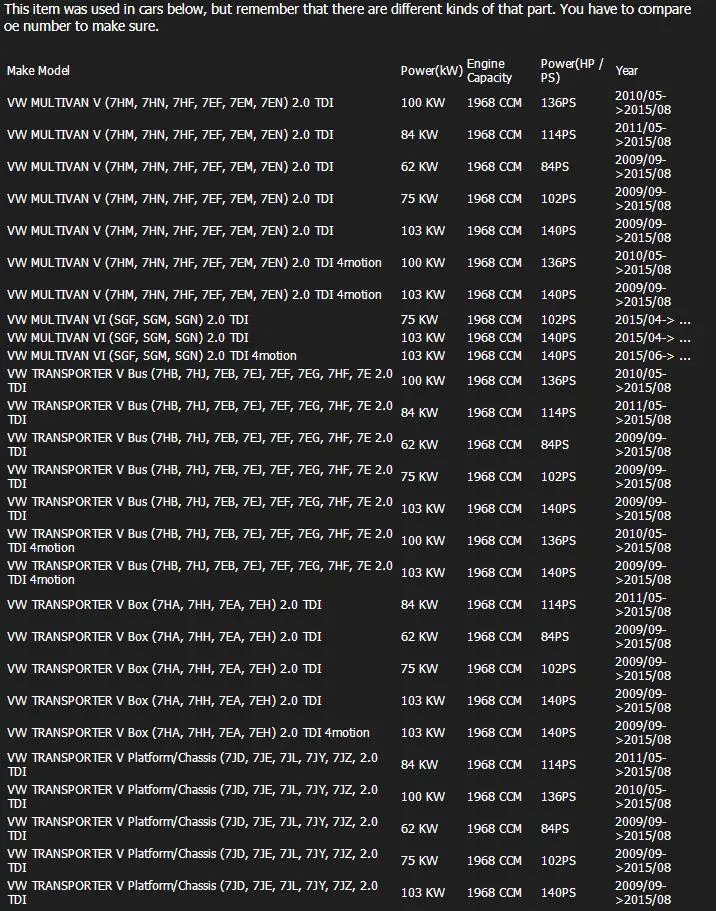Click "84PS" in the TRANSPORTER V Box row
Image resolution: width=716 pixels, height=911 pixels.
[555, 637]
